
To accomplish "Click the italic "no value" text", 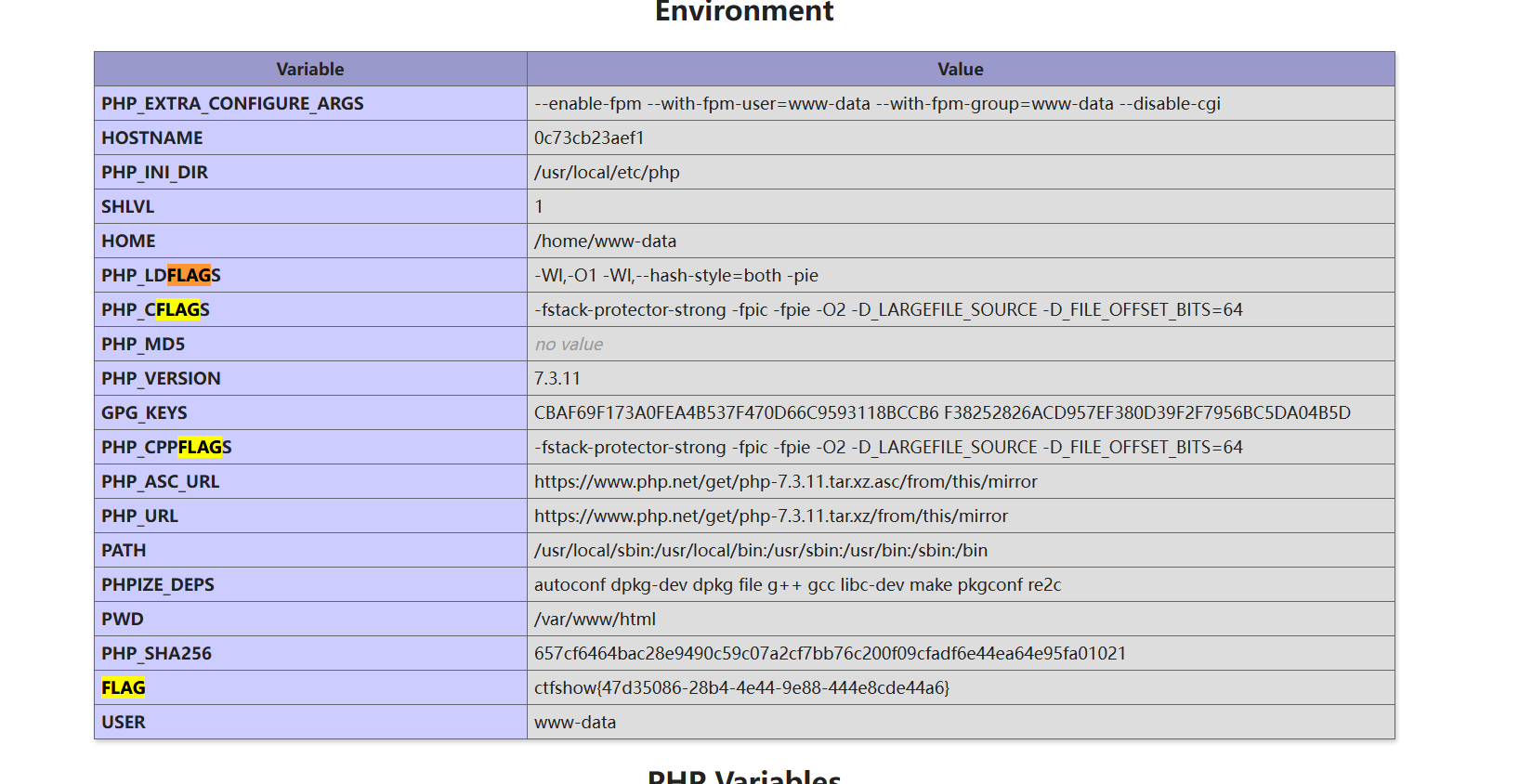I will (569, 345).
